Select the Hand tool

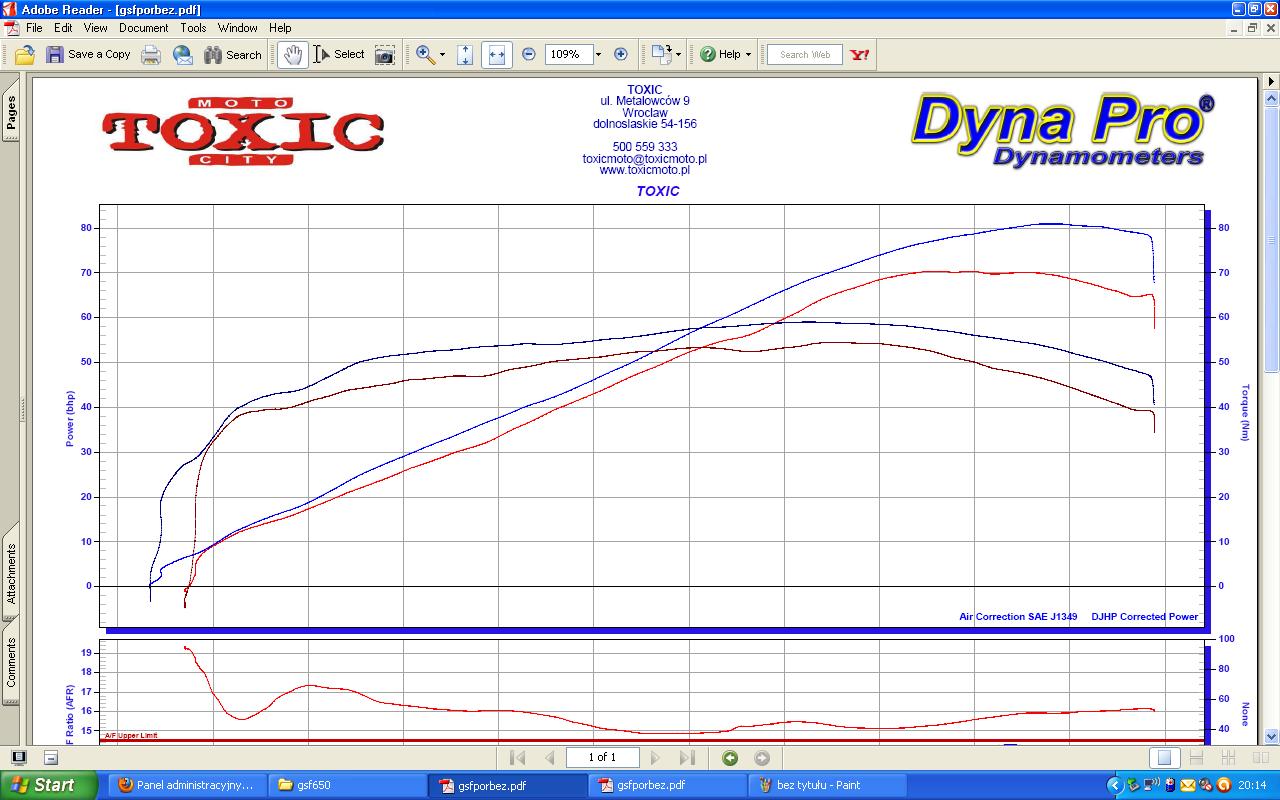click(292, 55)
